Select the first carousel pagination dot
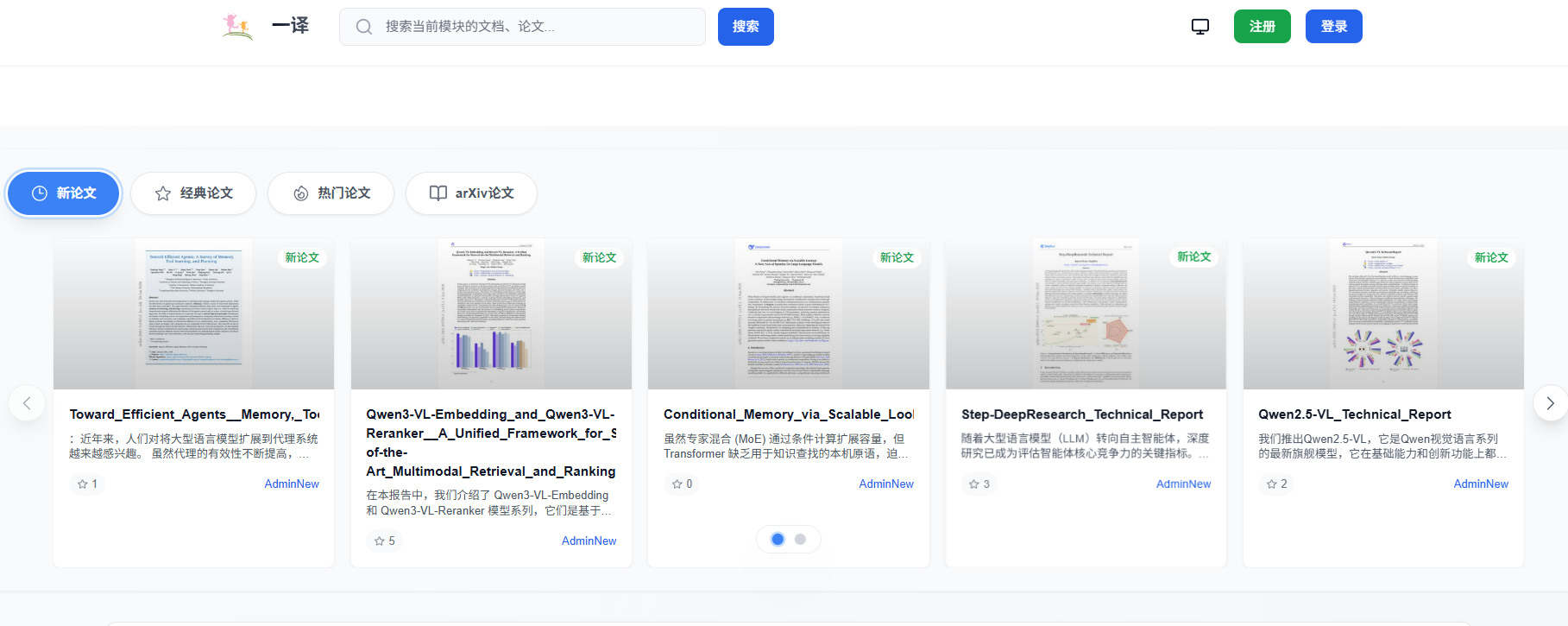The image size is (1568, 626). click(778, 540)
